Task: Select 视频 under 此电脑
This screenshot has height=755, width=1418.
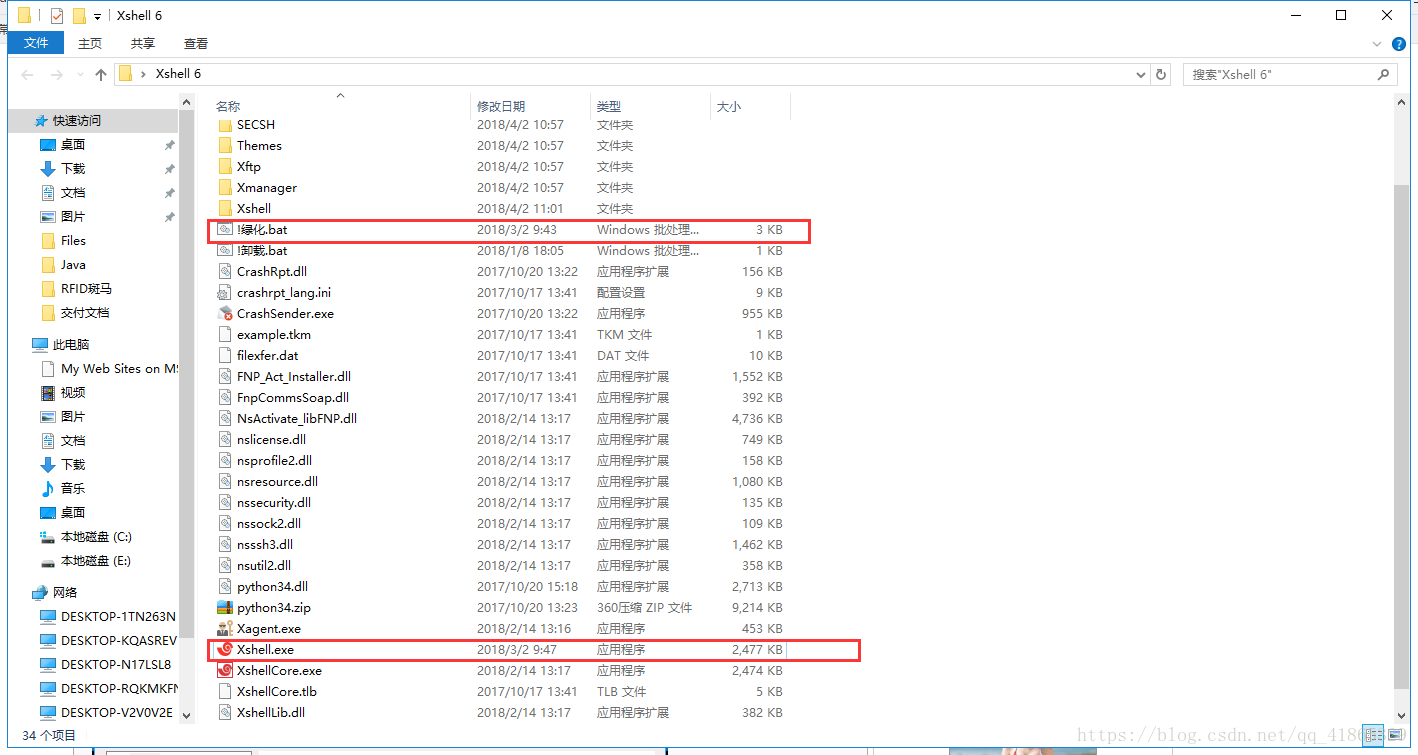Action: tap(73, 392)
